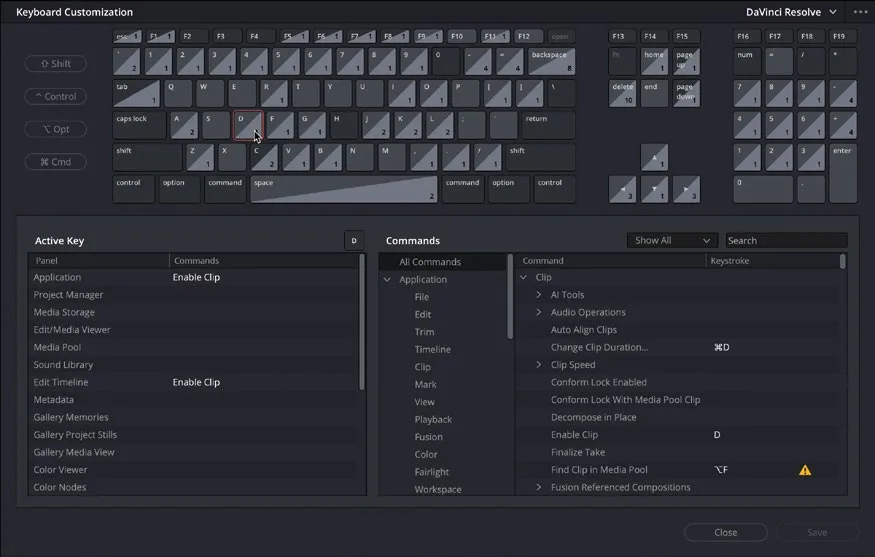875x557 pixels.
Task: Select the Timeline category
Action: point(432,349)
